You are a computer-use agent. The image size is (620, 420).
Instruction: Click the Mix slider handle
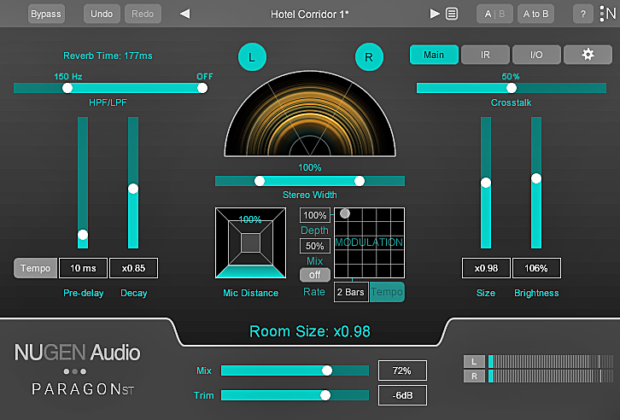click(327, 371)
